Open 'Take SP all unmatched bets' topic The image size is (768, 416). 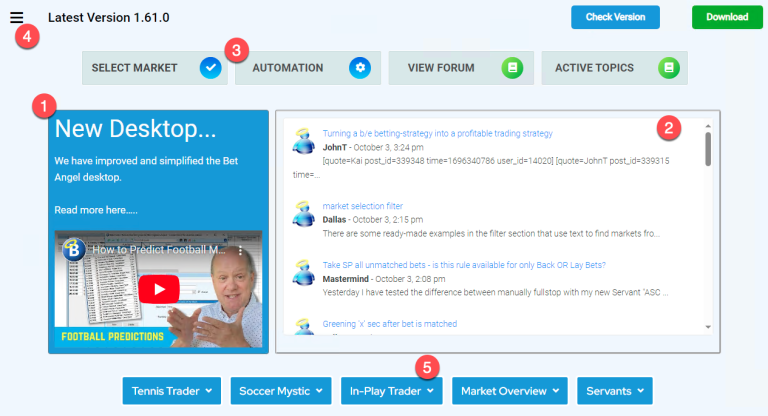(x=464, y=265)
